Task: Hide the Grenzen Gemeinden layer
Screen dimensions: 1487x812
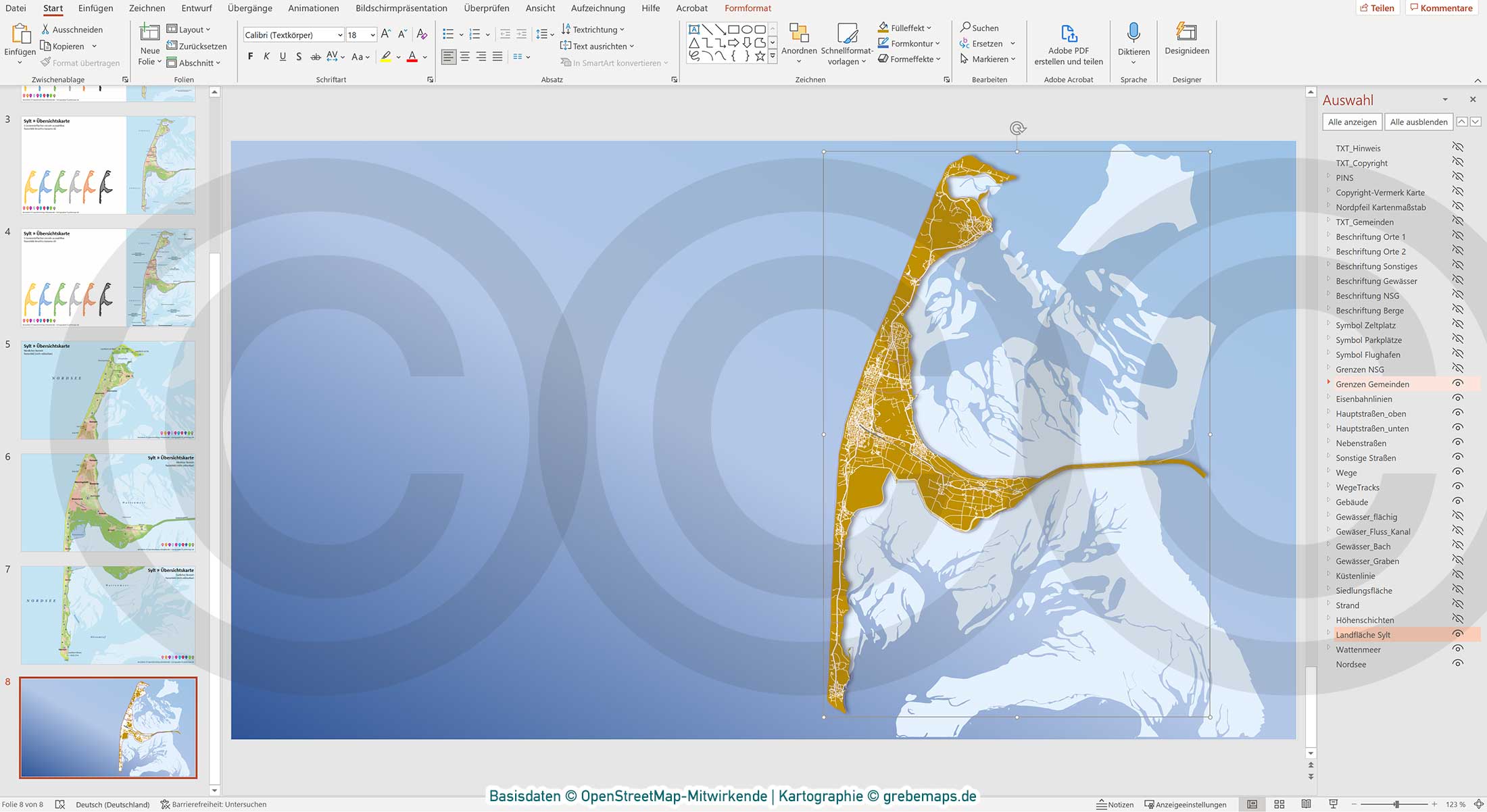Action: pyautogui.click(x=1458, y=384)
